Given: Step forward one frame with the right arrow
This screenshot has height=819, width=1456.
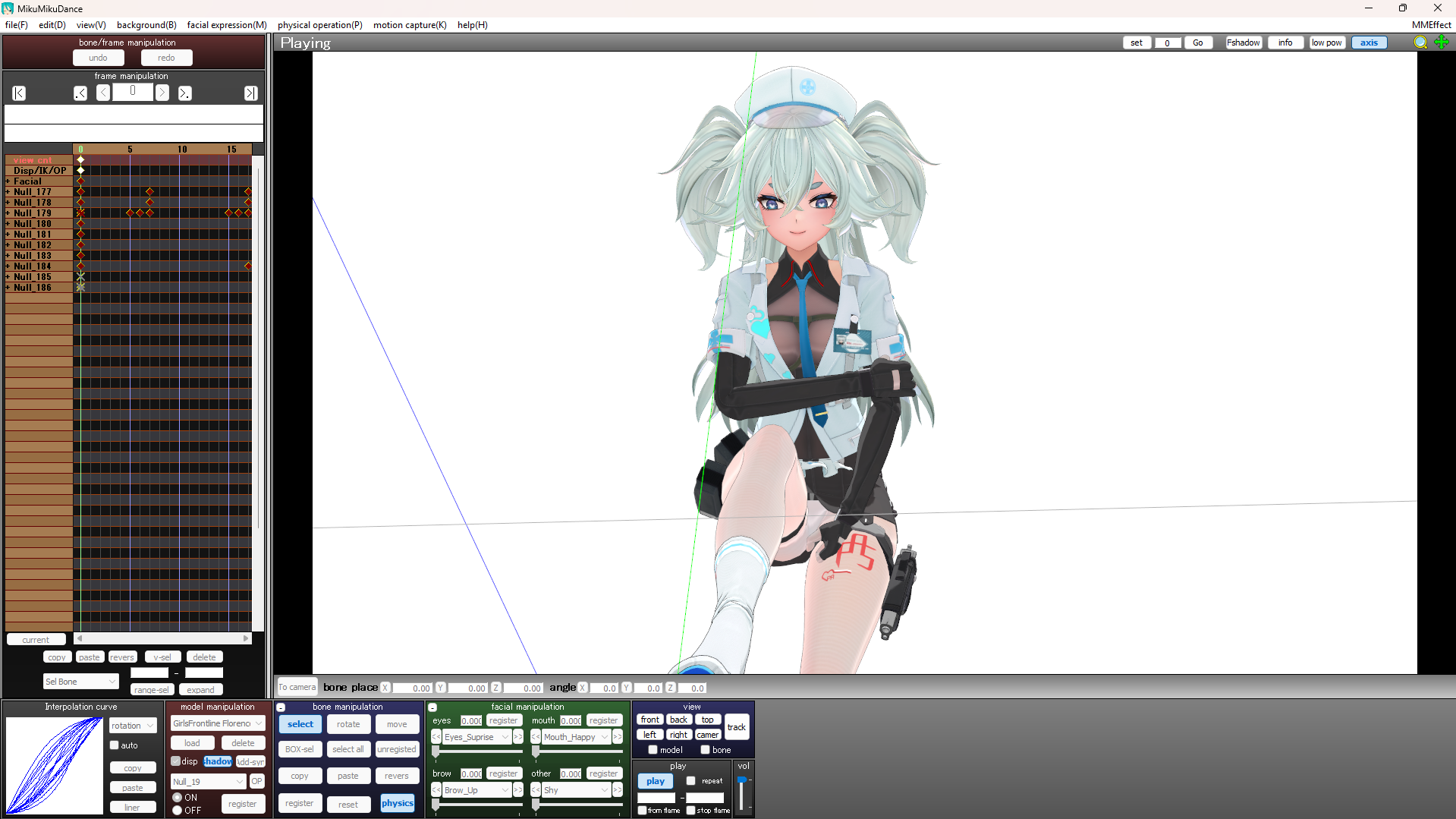Looking at the screenshot, I should [x=162, y=93].
